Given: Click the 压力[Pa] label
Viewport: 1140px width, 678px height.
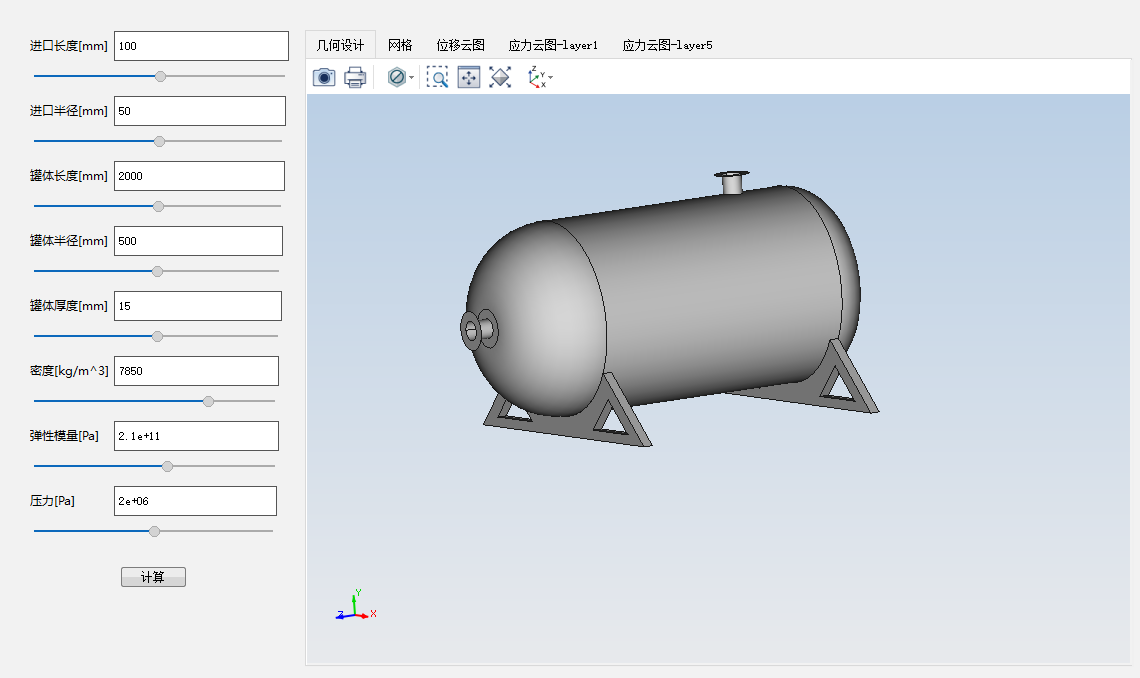Looking at the screenshot, I should [52, 501].
